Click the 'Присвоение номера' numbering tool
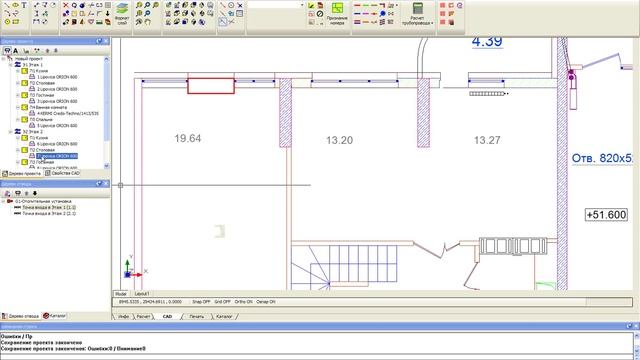The height and width of the screenshot is (360, 640). [337, 14]
